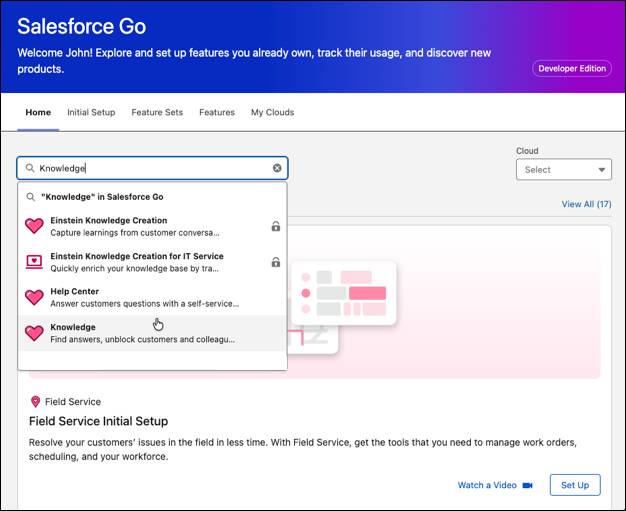Click the Cloud field label
Image resolution: width=626 pixels, height=511 pixels.
527,151
